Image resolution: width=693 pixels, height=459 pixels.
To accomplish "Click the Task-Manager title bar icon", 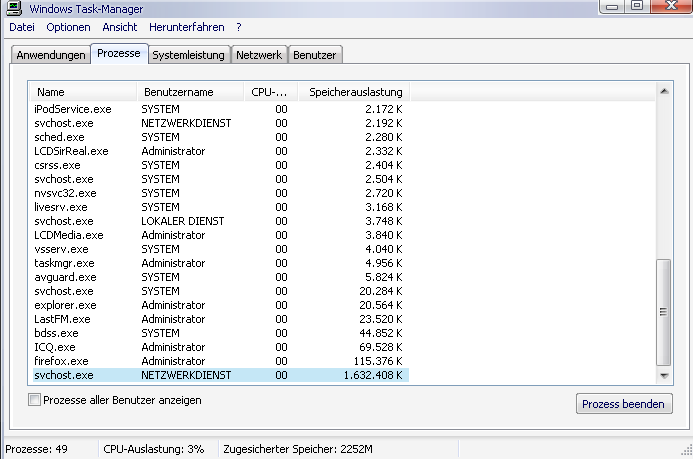I will 14,8.
